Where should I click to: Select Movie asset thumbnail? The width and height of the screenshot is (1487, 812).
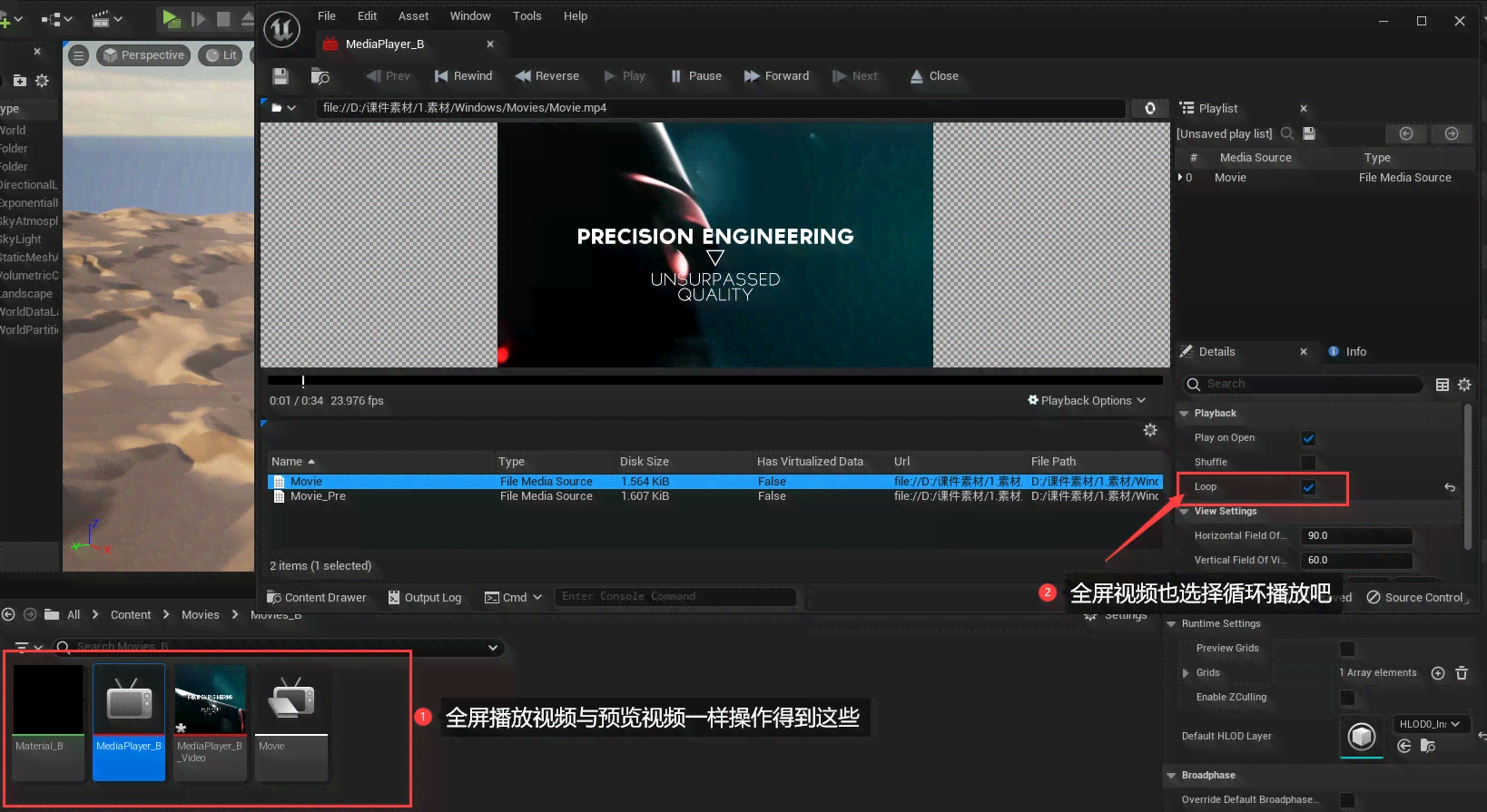(291, 722)
